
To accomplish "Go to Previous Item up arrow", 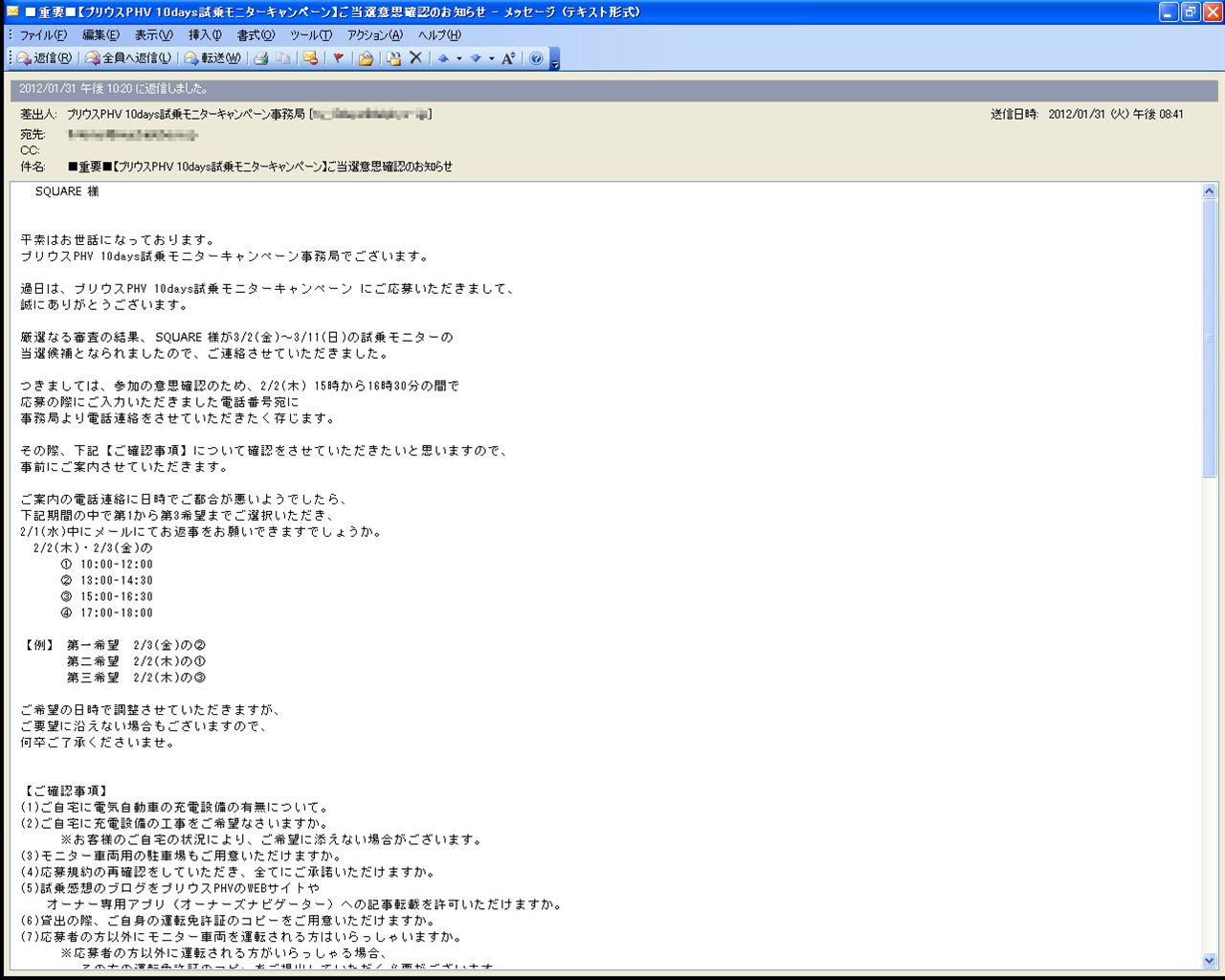I will click(443, 58).
